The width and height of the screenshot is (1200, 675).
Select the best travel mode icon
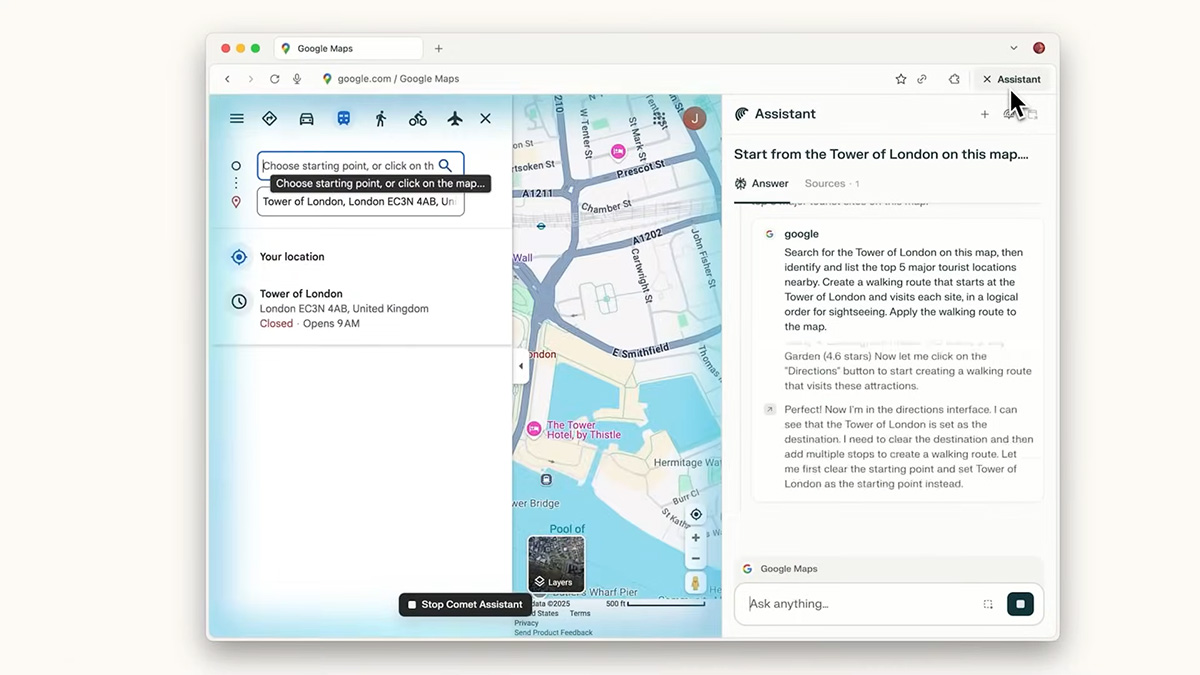tap(269, 119)
